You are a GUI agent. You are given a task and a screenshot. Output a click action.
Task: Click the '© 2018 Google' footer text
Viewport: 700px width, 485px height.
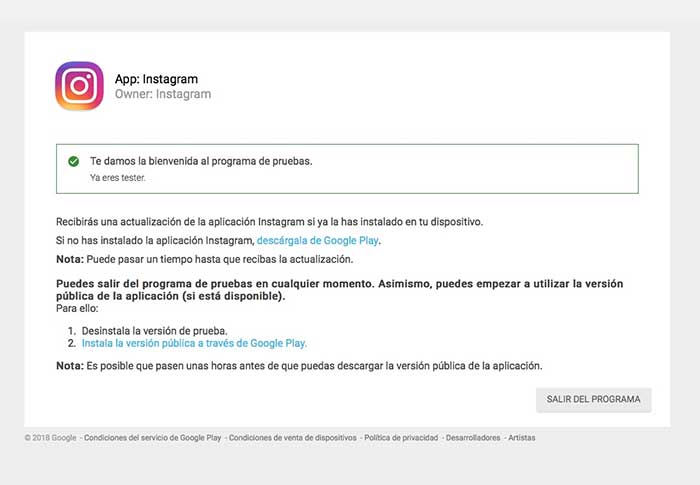coord(50,438)
